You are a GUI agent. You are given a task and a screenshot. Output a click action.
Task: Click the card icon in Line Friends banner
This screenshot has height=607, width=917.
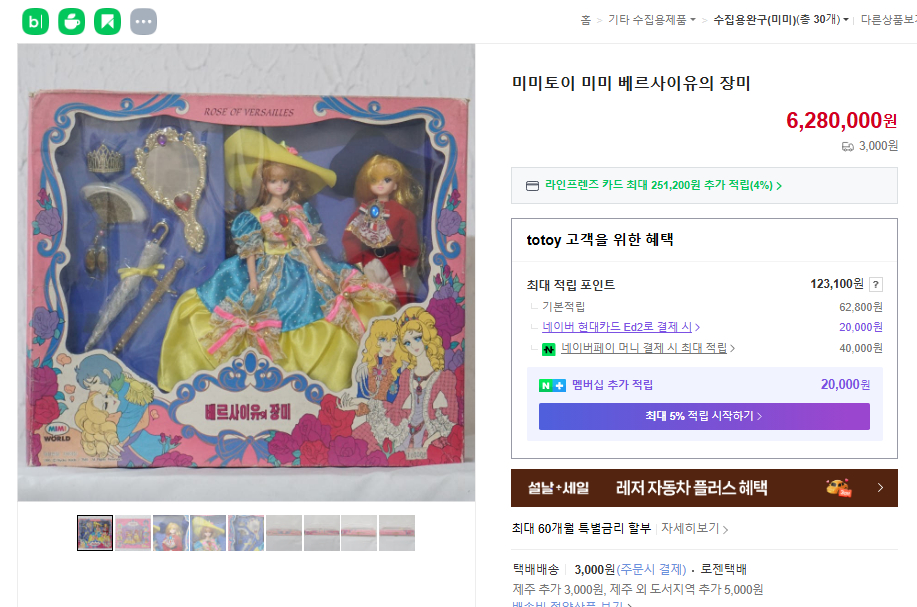[532, 186]
